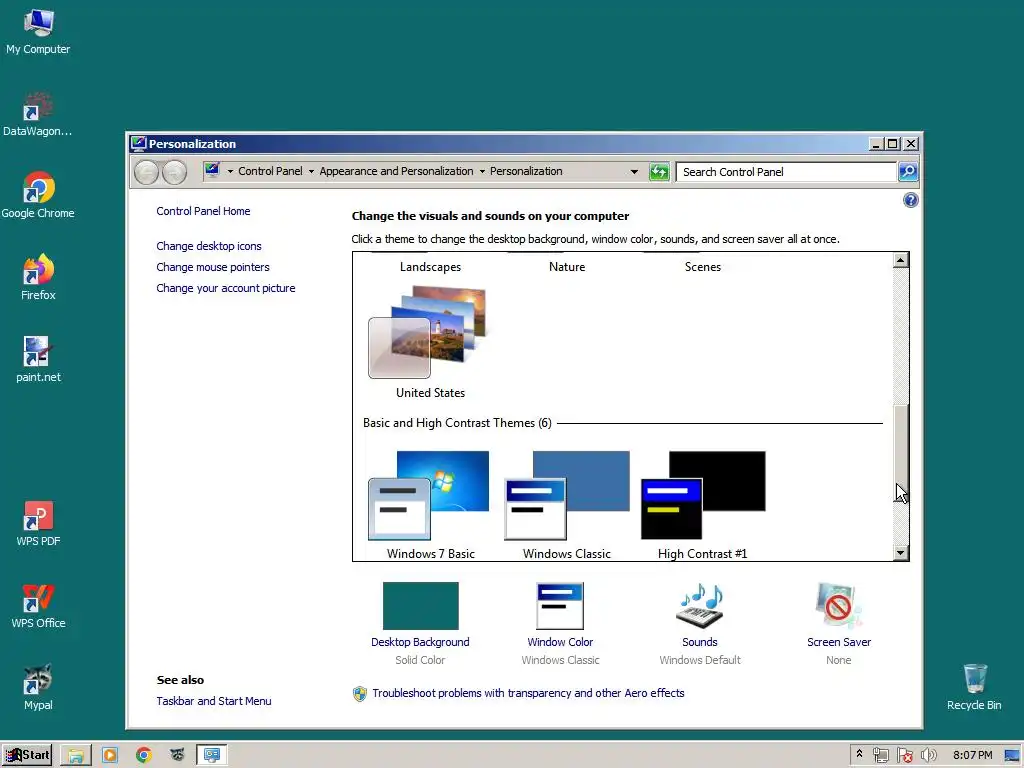
Task: Apply the Windows 7 Basic theme
Action: pyautogui.click(x=430, y=505)
